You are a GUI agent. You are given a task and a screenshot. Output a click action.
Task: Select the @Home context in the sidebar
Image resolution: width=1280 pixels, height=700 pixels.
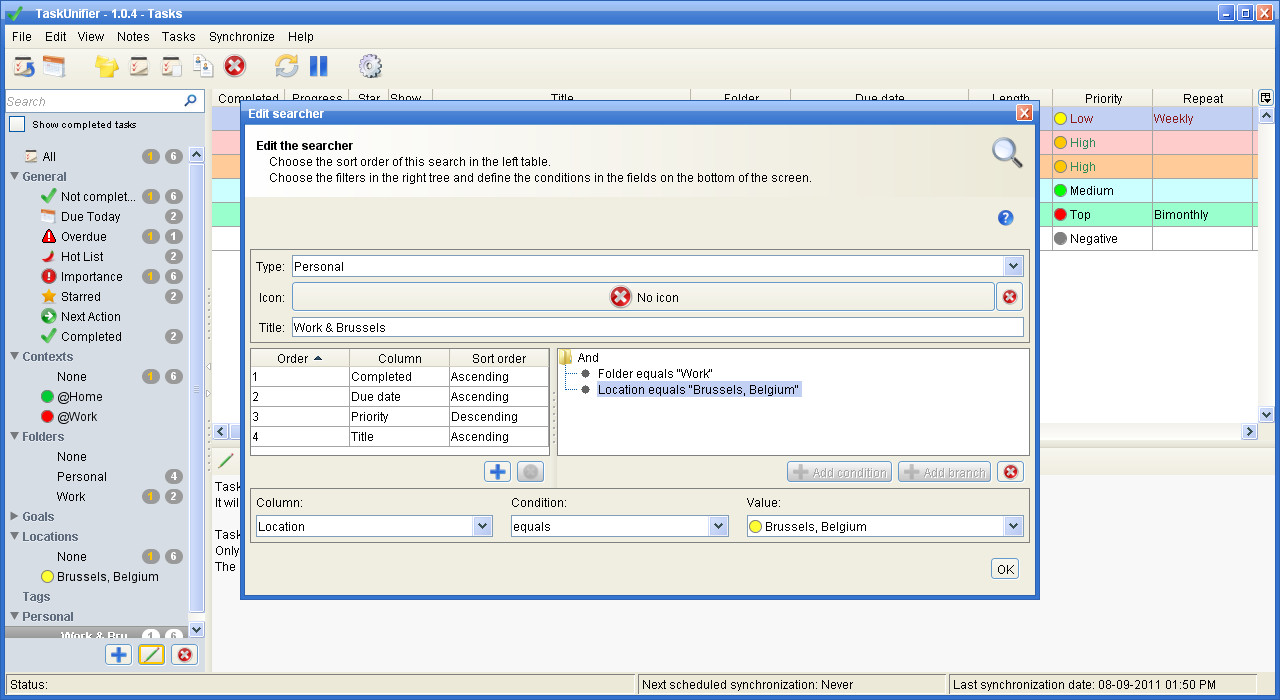click(x=79, y=397)
